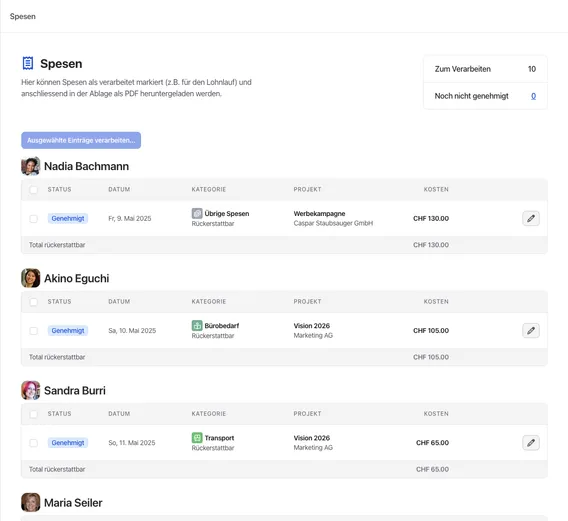
Task: Edit Nadia Bachmann's expense with pencil icon
Action: click(x=531, y=218)
